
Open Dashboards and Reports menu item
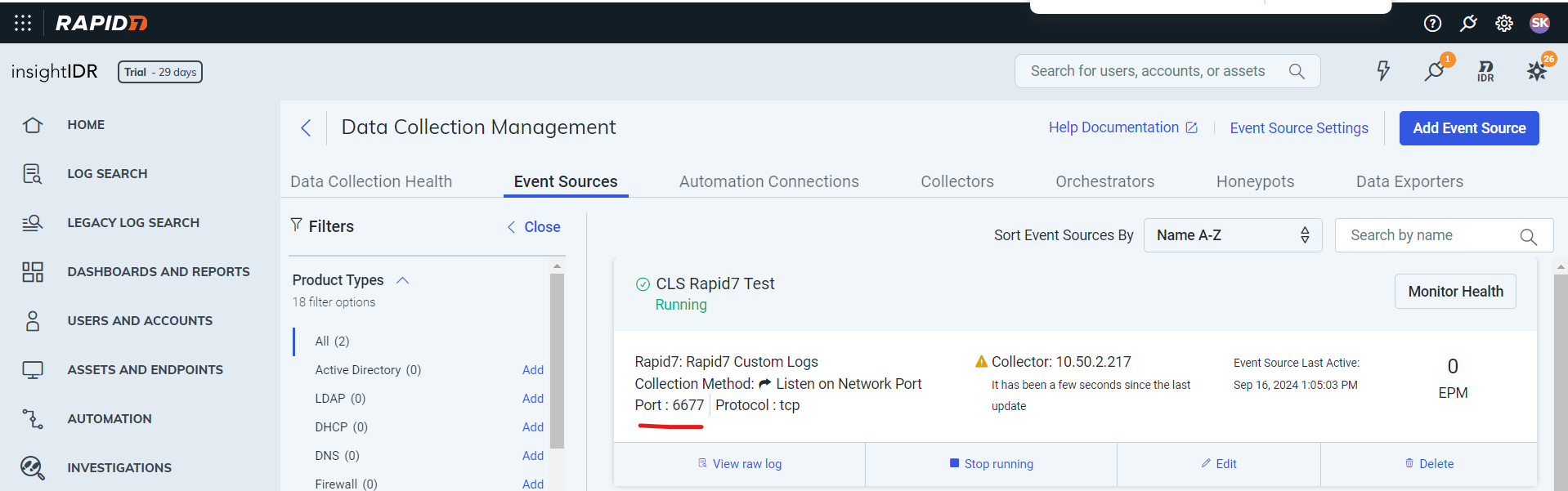(x=159, y=272)
